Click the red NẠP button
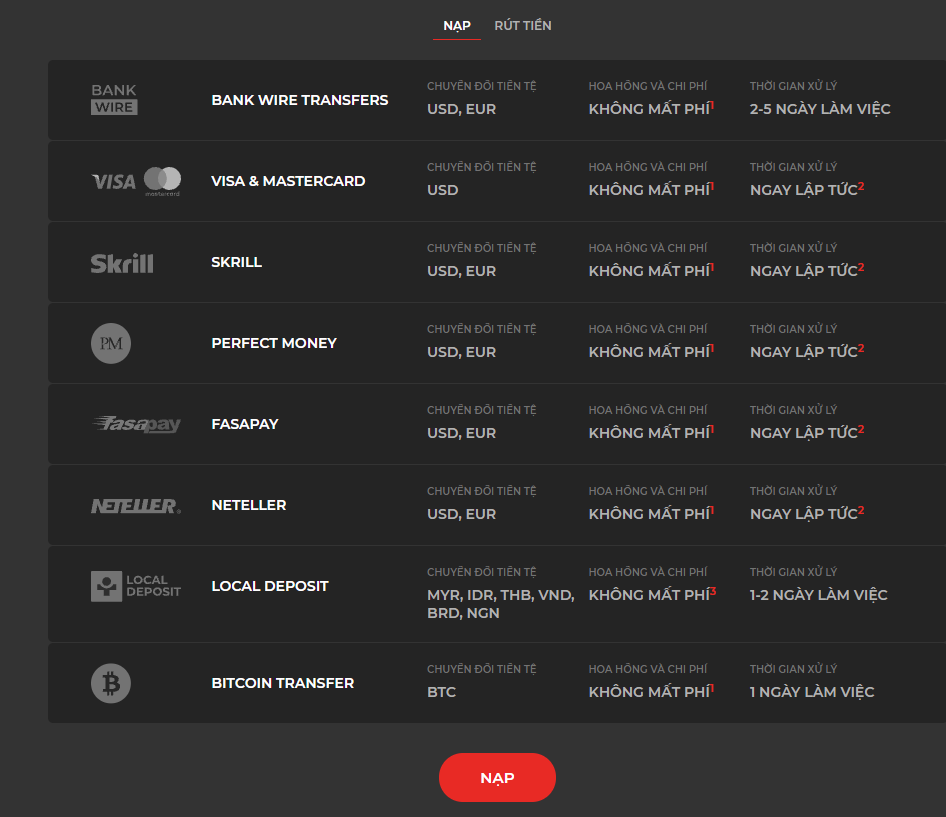The height and width of the screenshot is (817, 946). [x=497, y=778]
